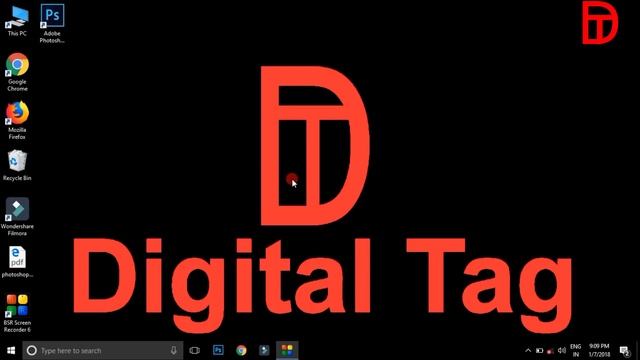This screenshot has height=360, width=640.
Task: Open Chrome from the taskbar
Action: tap(241, 350)
